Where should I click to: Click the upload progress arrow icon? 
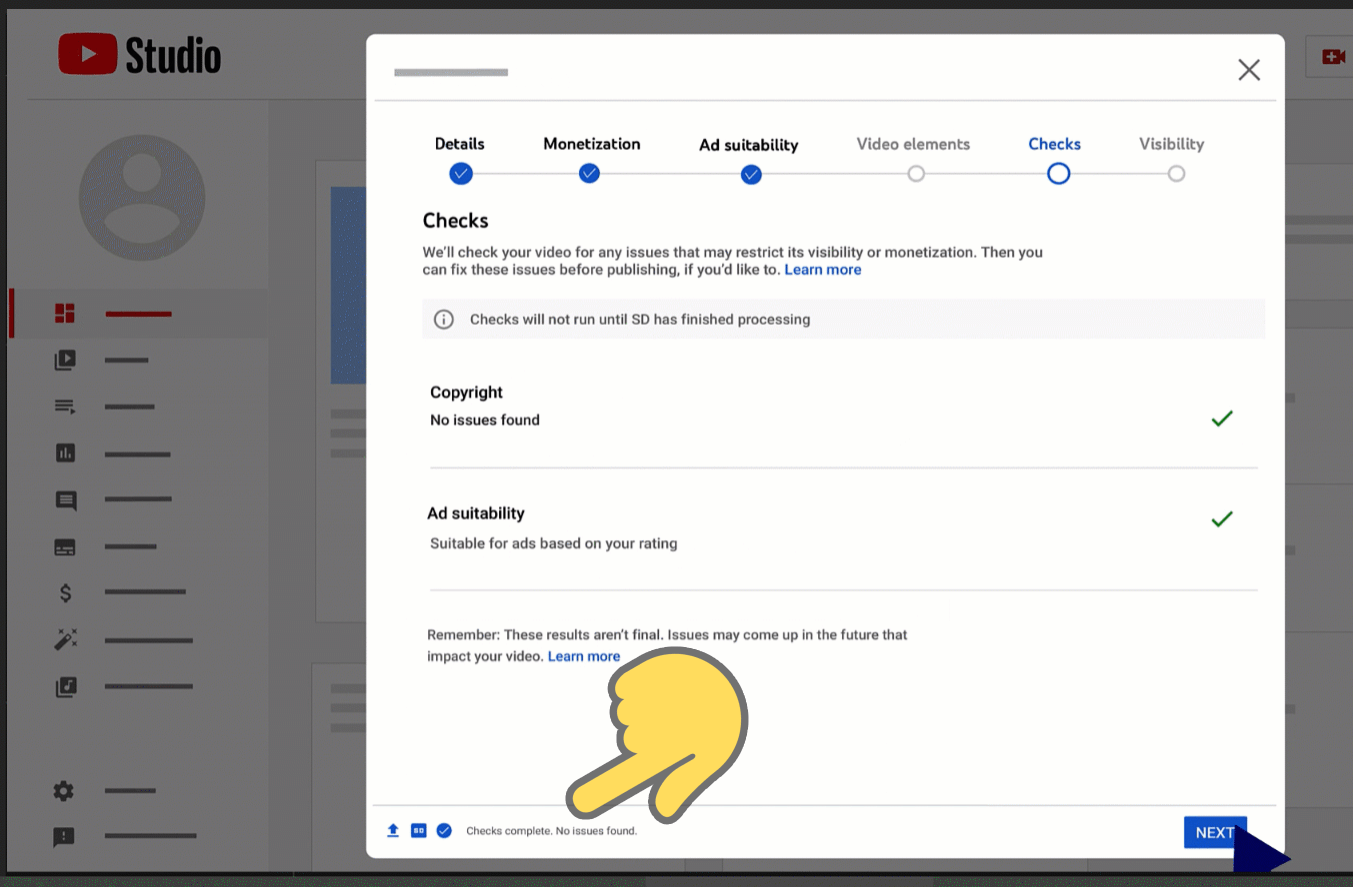tap(392, 830)
